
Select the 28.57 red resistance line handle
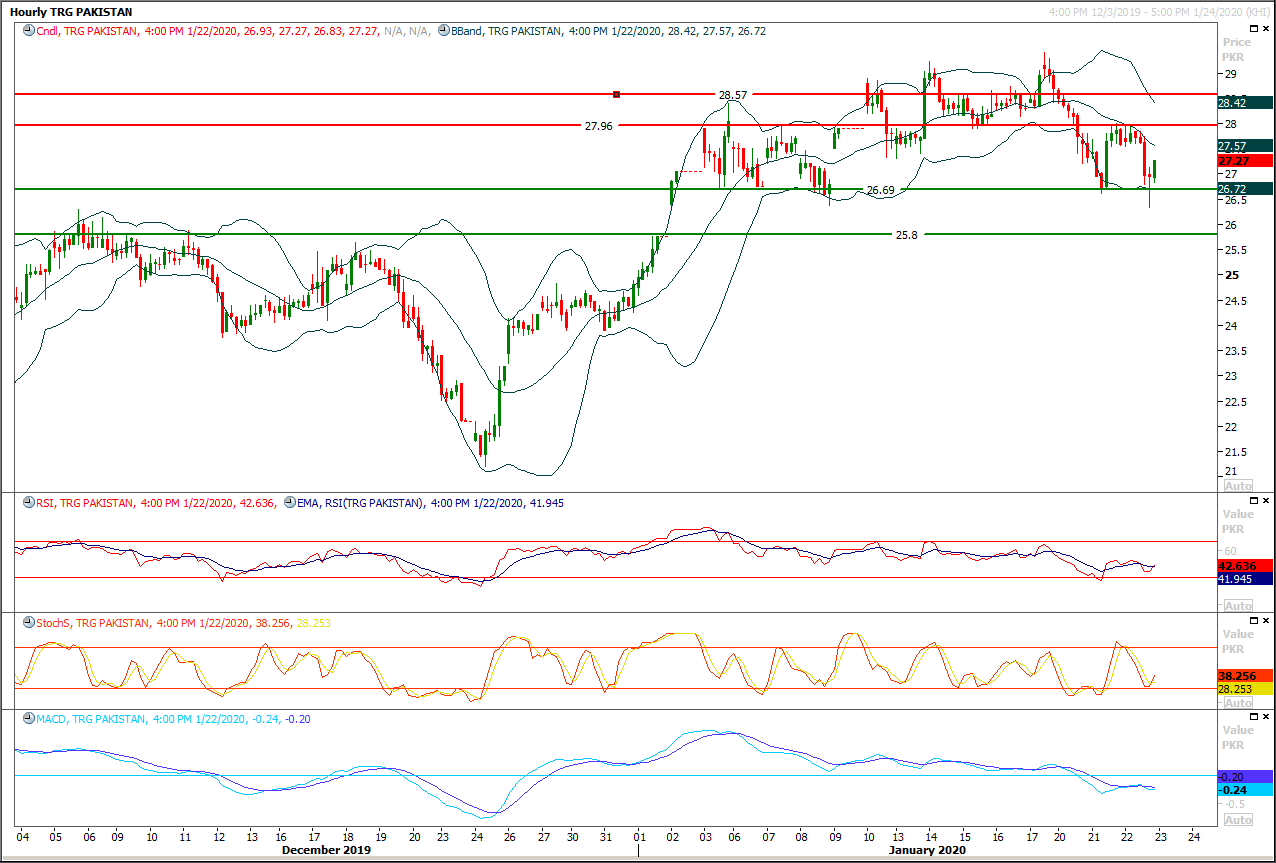tap(617, 94)
